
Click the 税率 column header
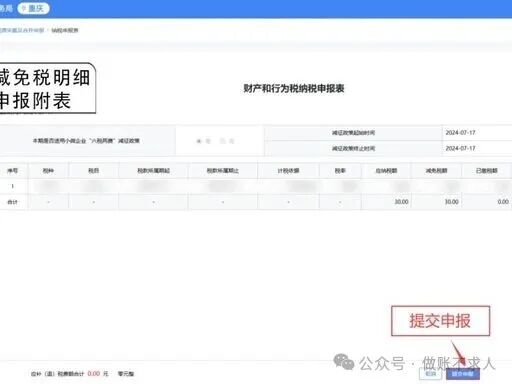click(340, 171)
